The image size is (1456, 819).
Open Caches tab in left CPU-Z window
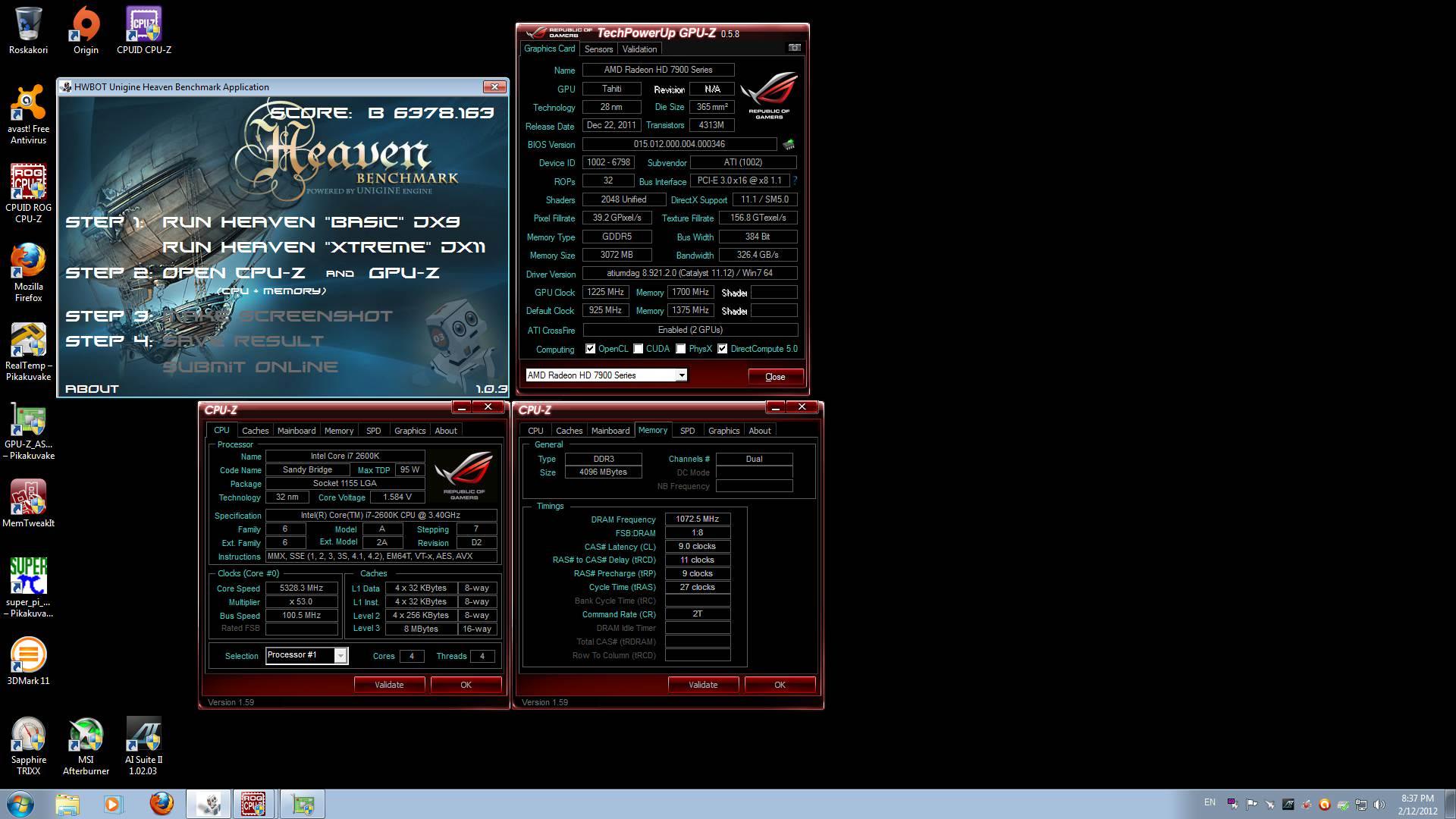coord(255,431)
